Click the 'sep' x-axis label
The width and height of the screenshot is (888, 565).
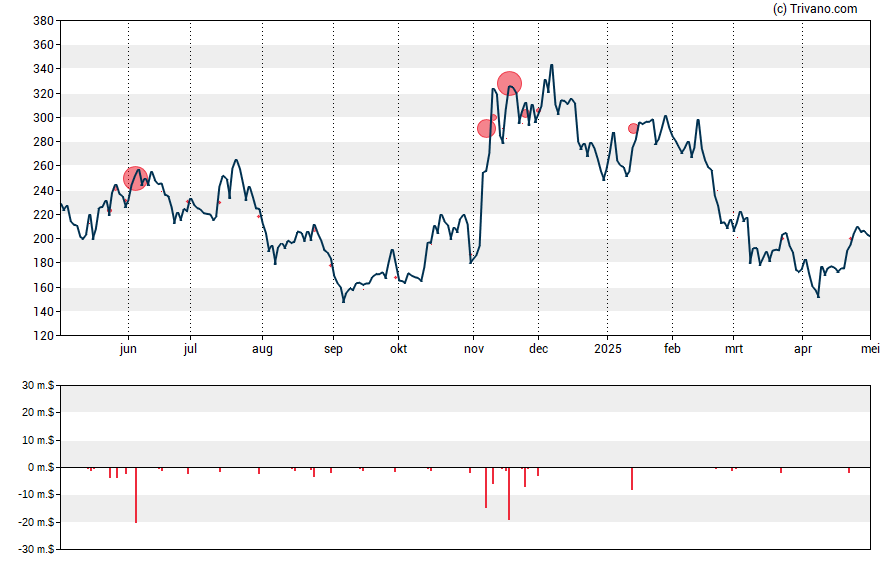pos(334,349)
